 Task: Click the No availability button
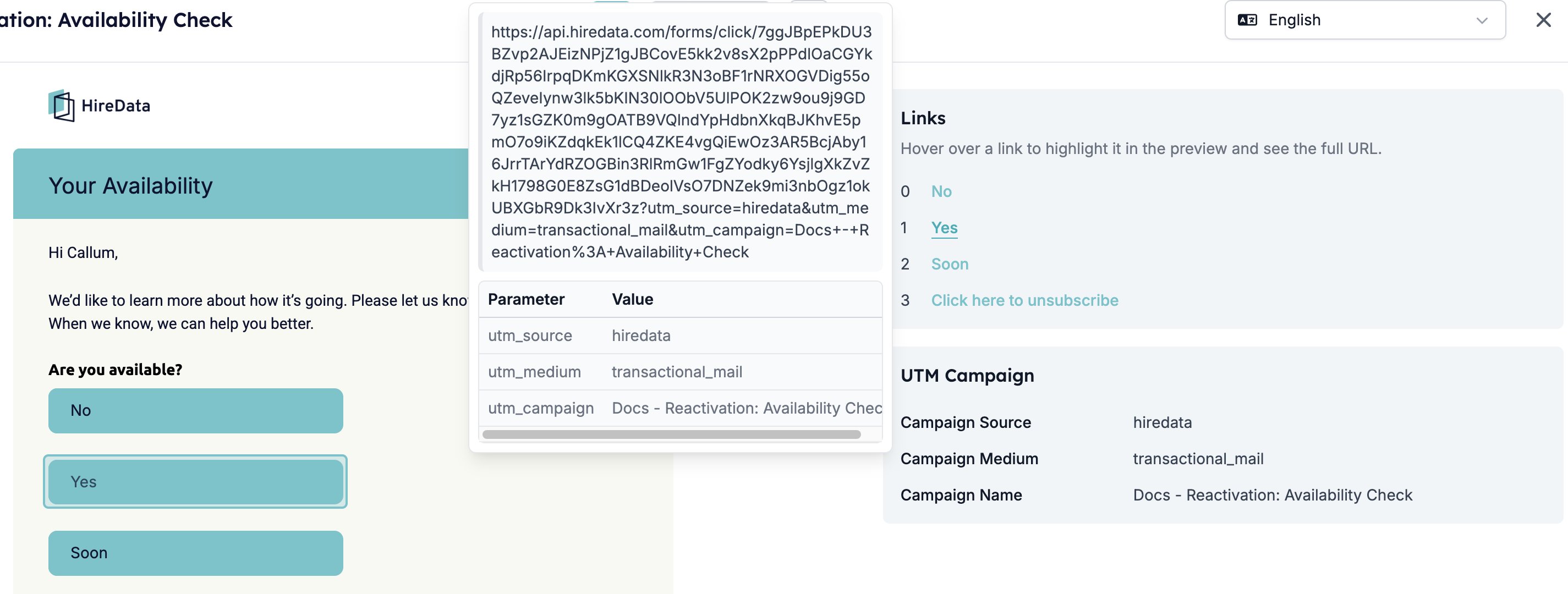coord(195,410)
